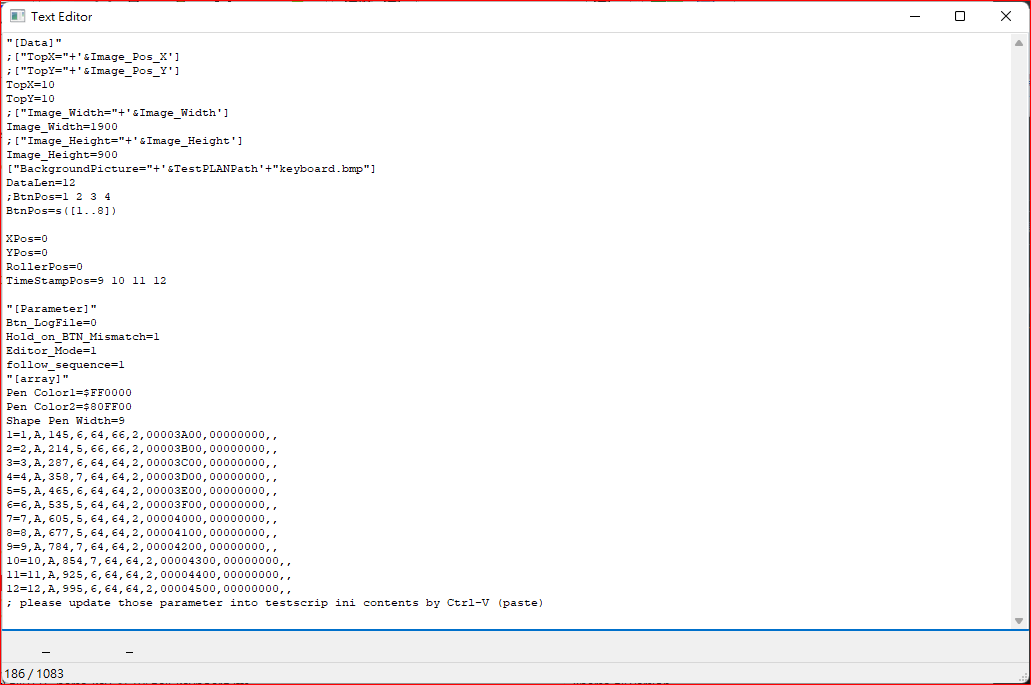Click array row 3=3,A,287 with code 00003C00
This screenshot has width=1031, height=685.
pos(142,463)
